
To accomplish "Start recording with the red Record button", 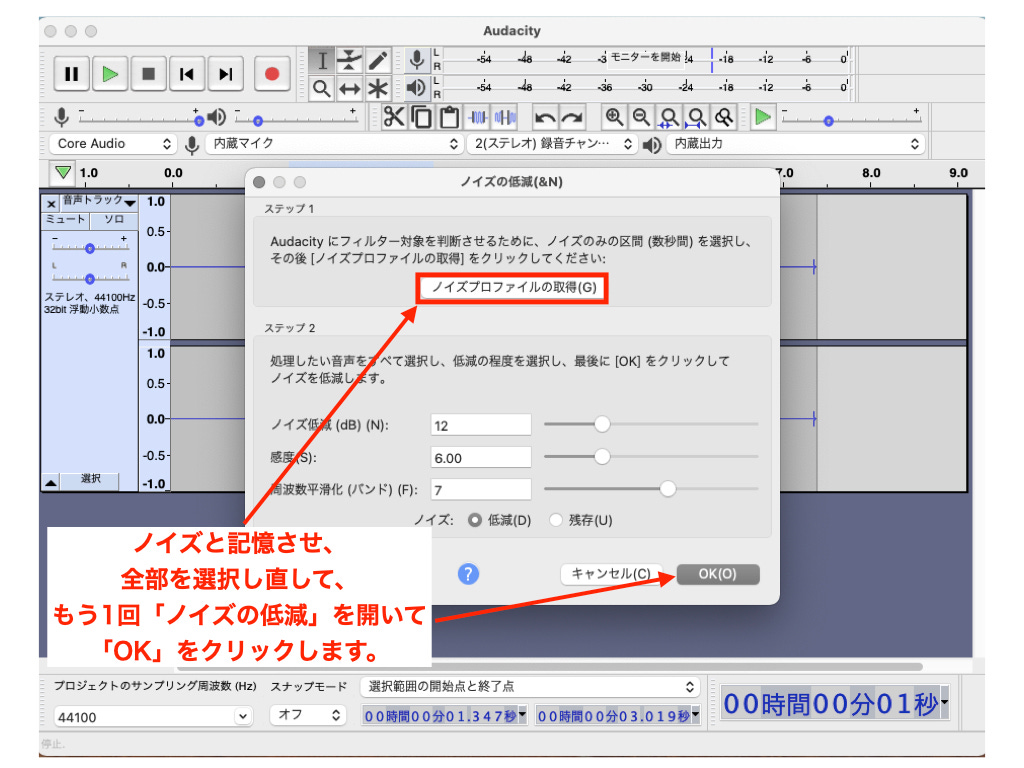I will 272,74.
